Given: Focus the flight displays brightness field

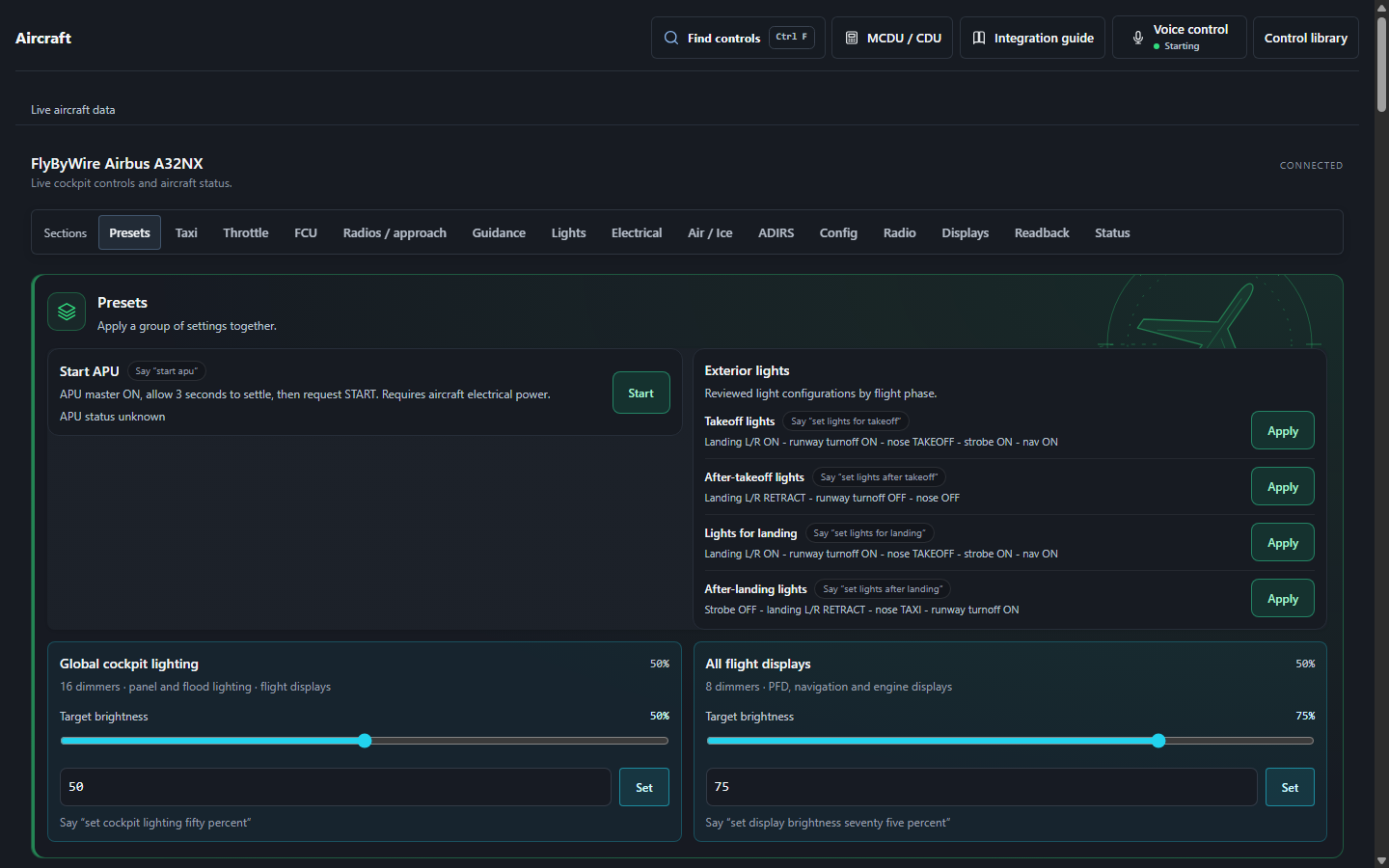Looking at the screenshot, I should 981,787.
